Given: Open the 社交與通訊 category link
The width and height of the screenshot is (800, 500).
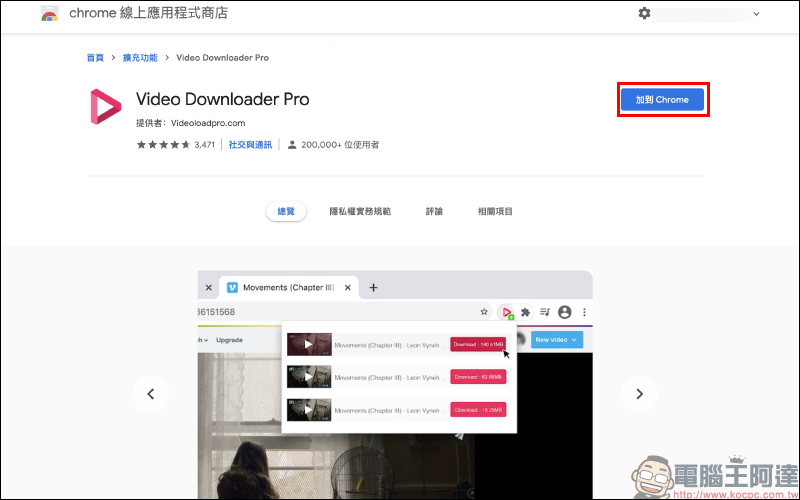Looking at the screenshot, I should 250,145.
